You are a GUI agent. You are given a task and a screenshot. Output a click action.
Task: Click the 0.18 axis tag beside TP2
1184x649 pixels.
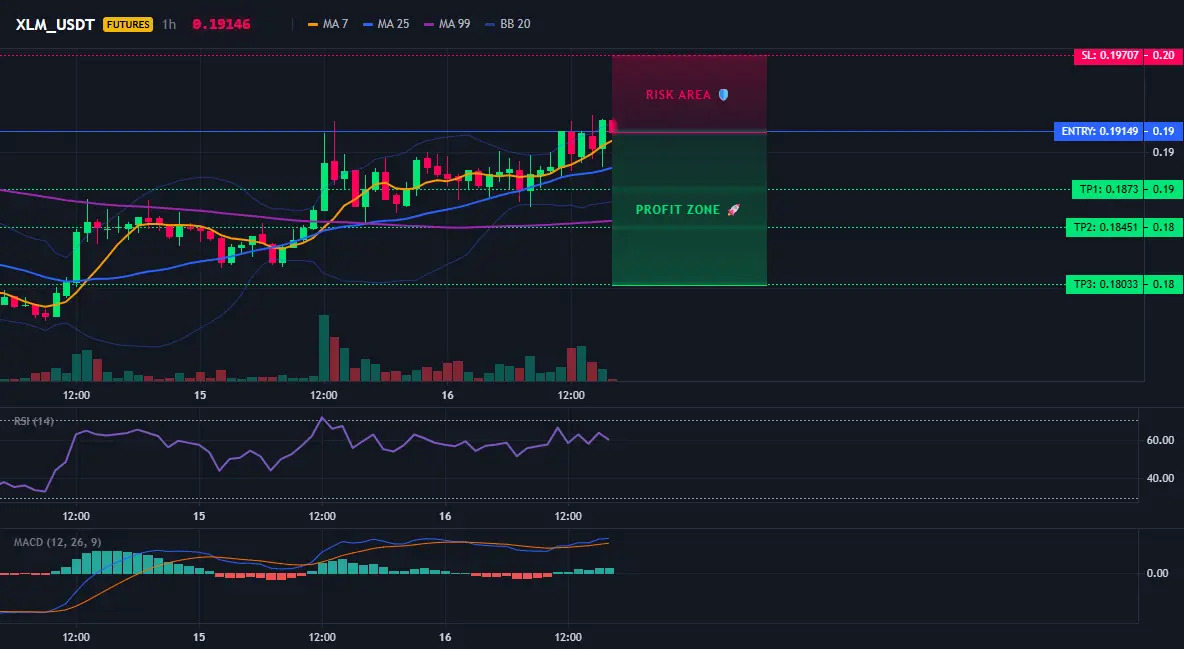(1164, 227)
